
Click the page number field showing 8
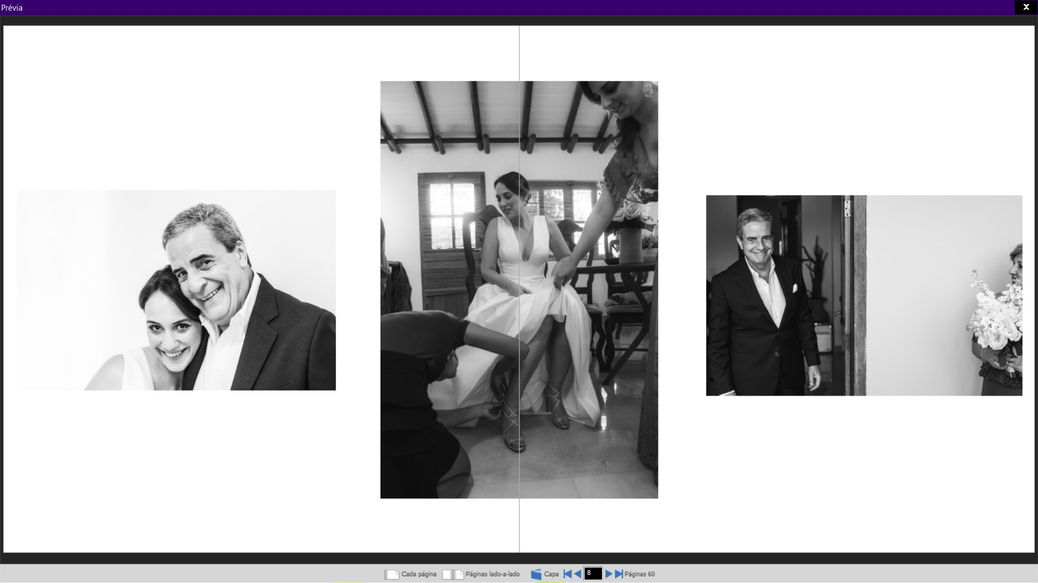(593, 574)
